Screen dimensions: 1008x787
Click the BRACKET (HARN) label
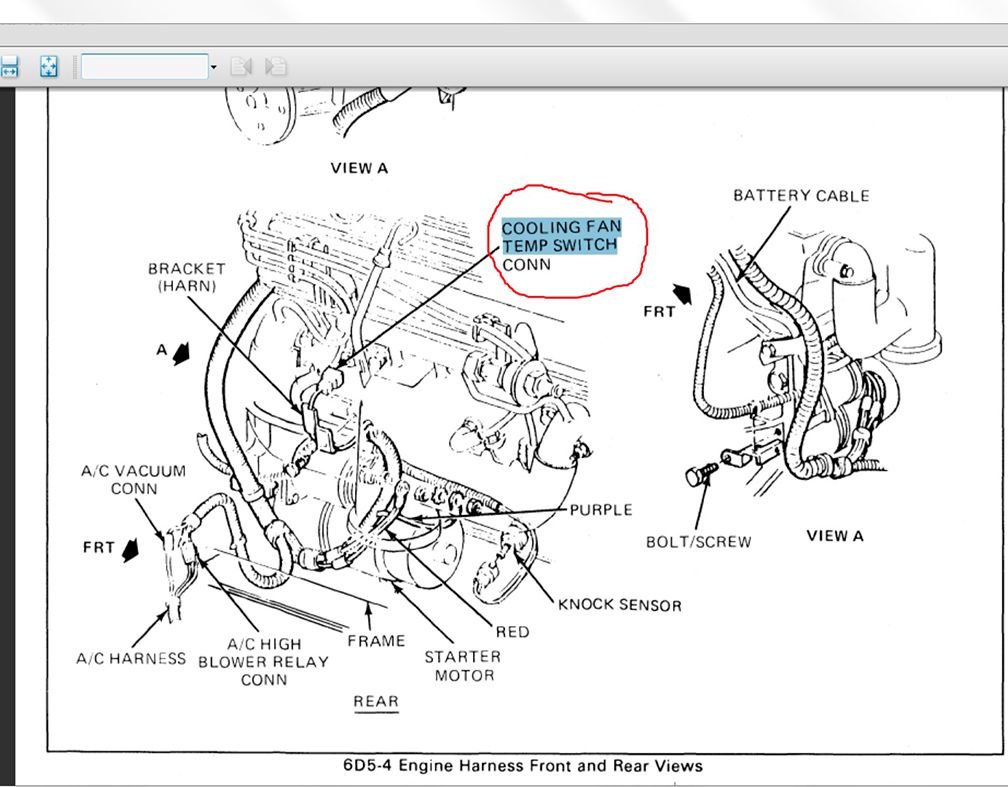point(188,276)
